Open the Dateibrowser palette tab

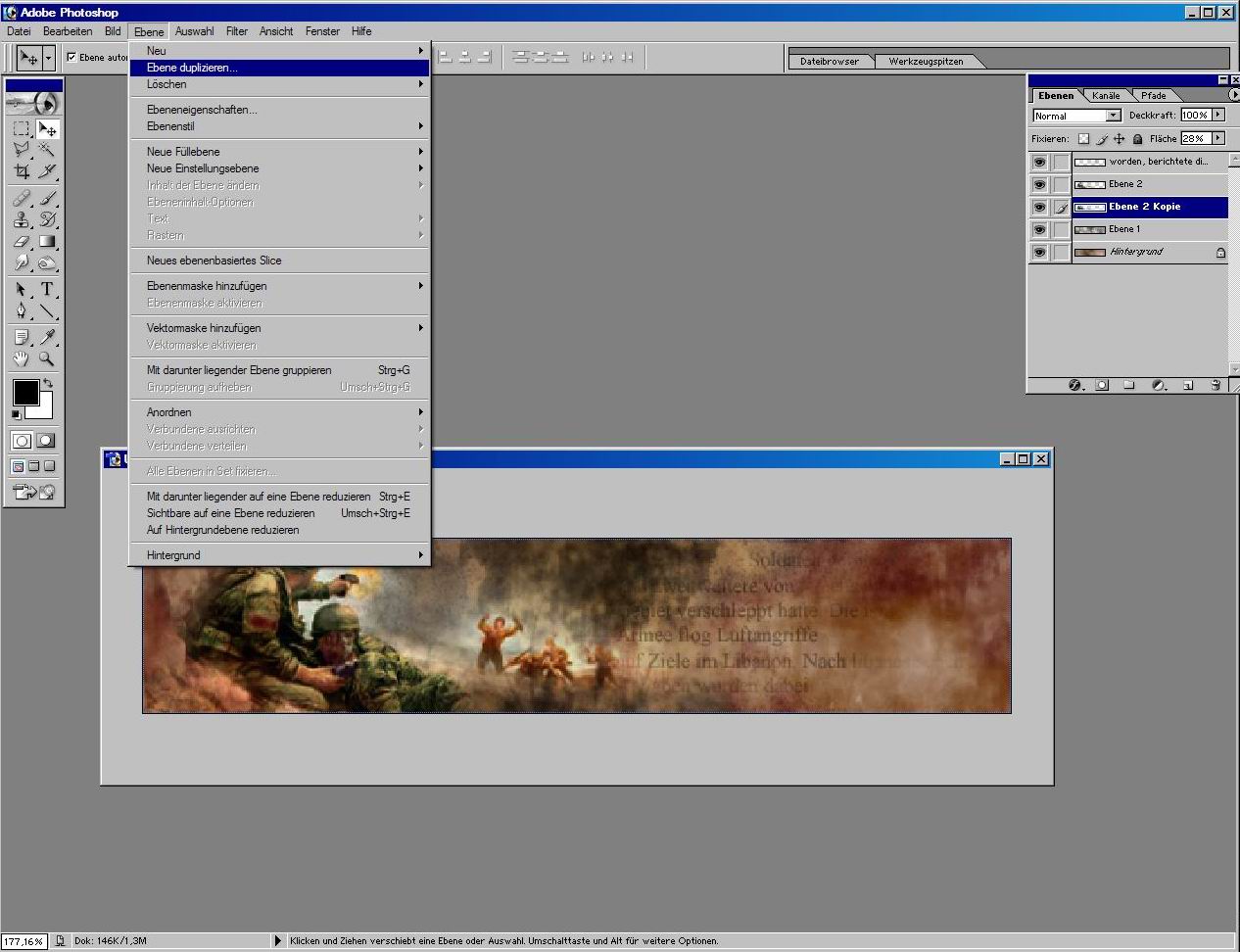(x=829, y=61)
